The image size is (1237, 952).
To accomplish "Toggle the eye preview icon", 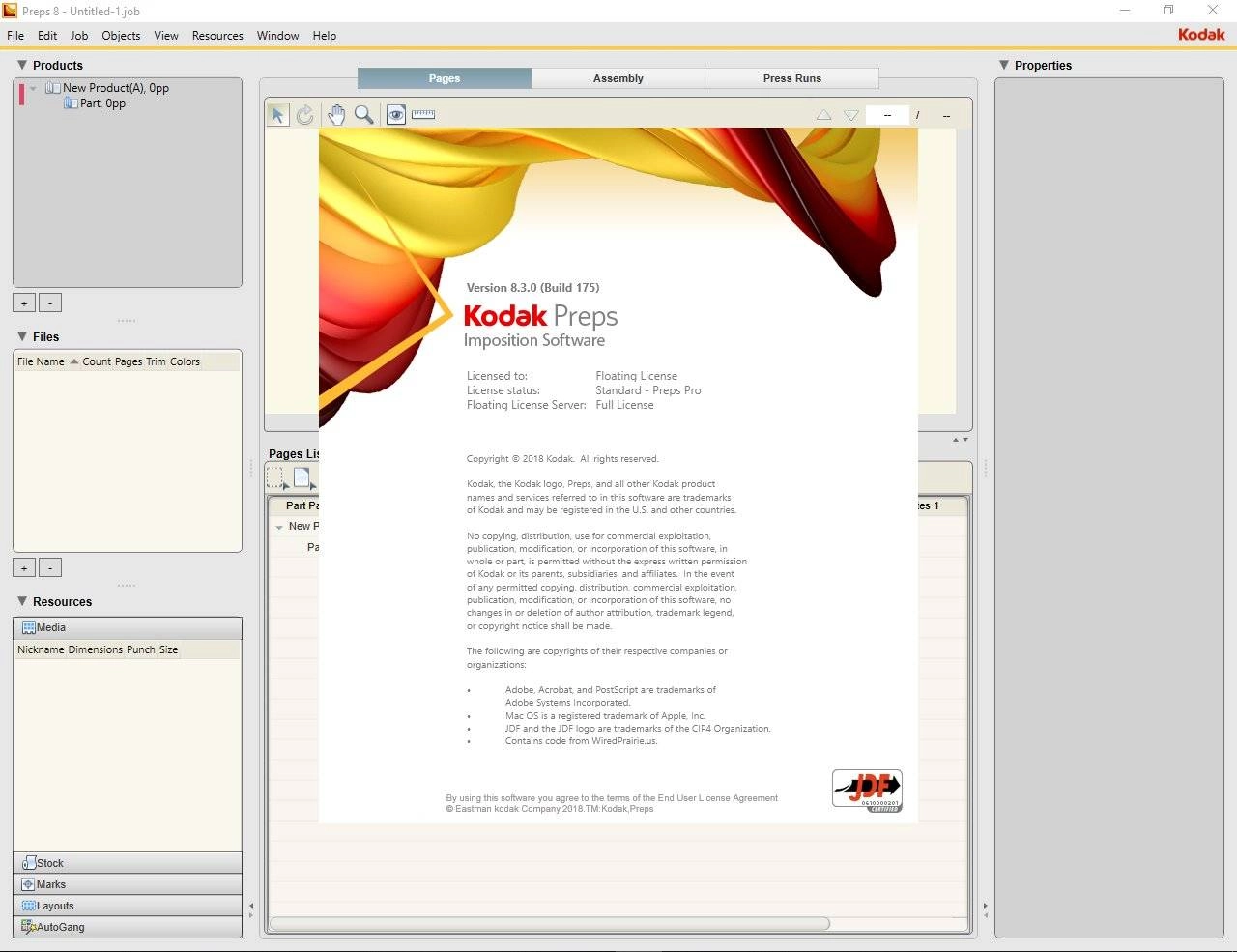I will point(396,115).
